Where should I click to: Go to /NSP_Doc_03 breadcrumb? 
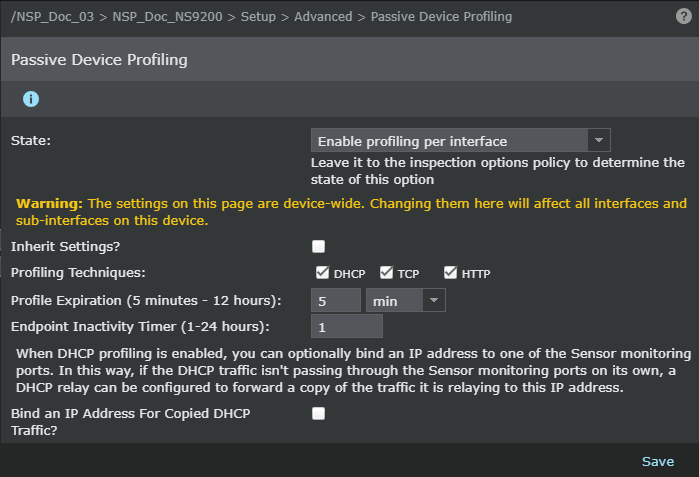pos(52,16)
